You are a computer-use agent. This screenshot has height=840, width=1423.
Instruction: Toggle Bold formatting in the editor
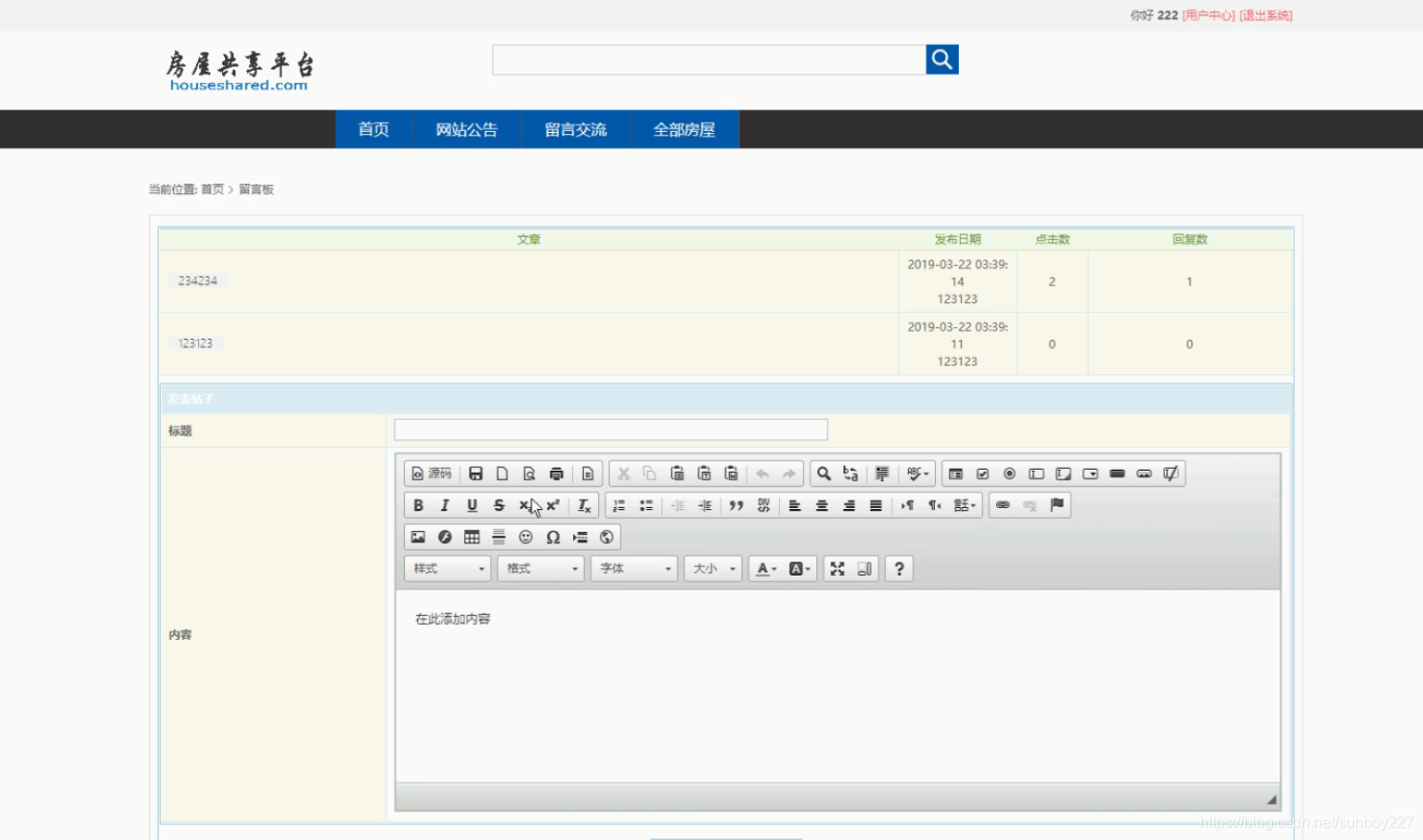[x=418, y=505]
